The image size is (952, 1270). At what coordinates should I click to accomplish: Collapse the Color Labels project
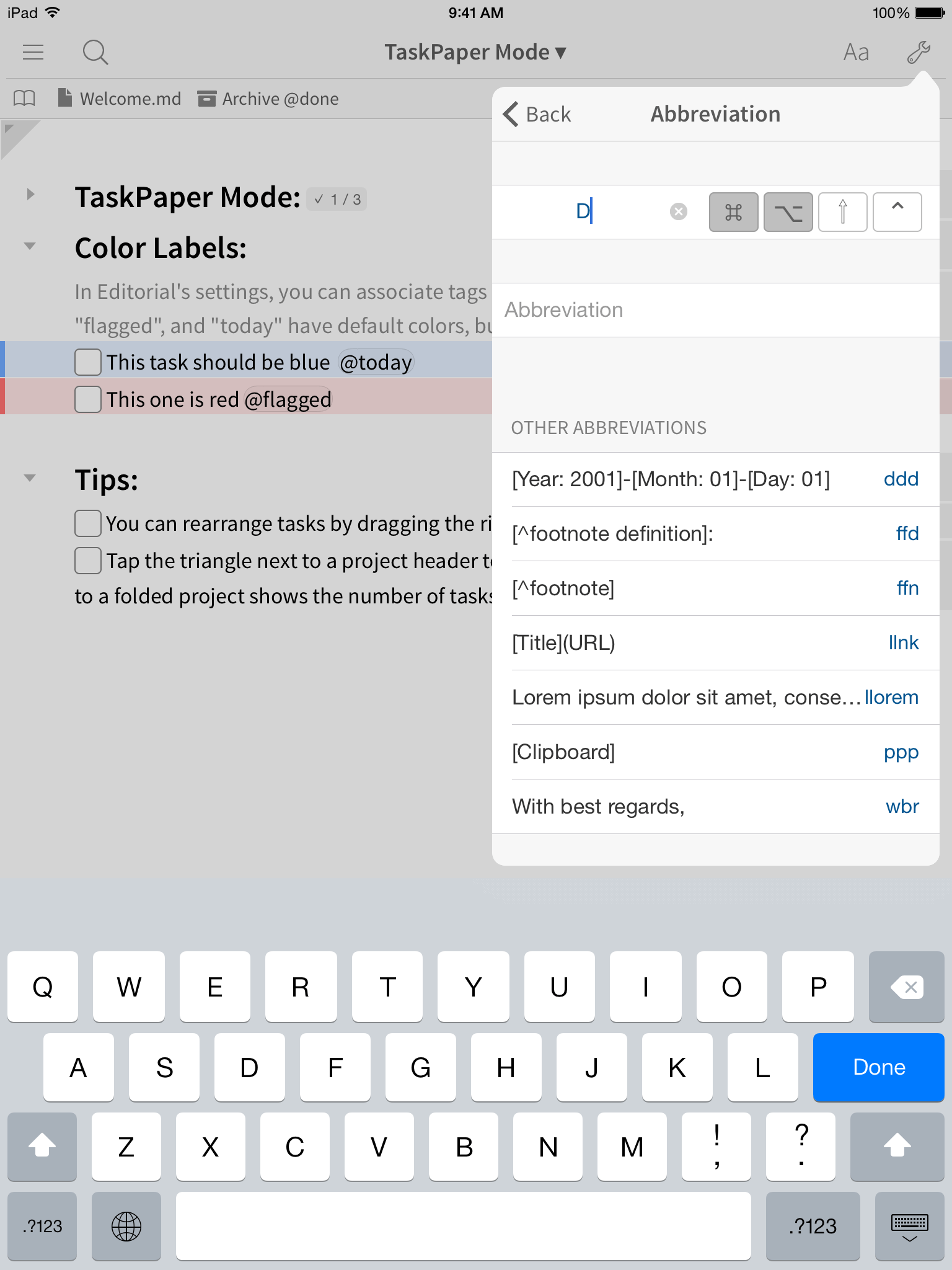point(30,246)
